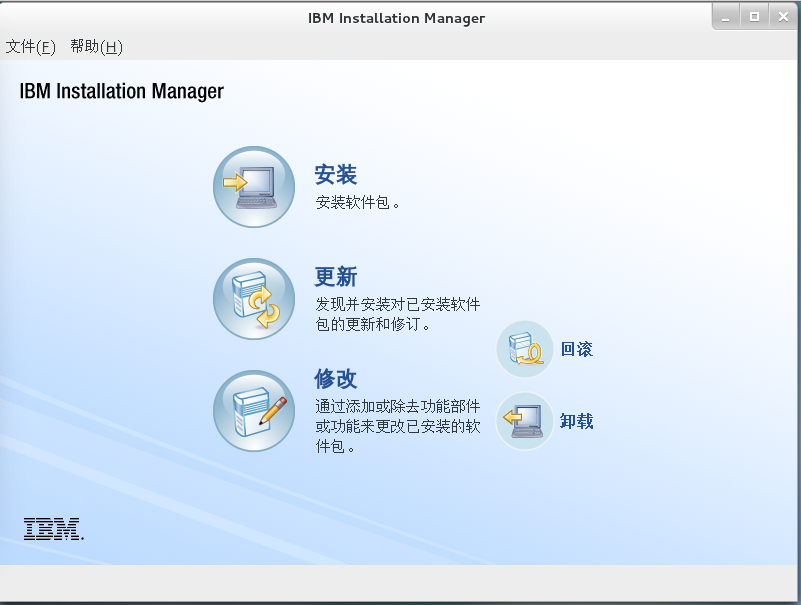Click the Install (安装) computer icon
Image resolution: width=801 pixels, height=605 pixels.
254,187
